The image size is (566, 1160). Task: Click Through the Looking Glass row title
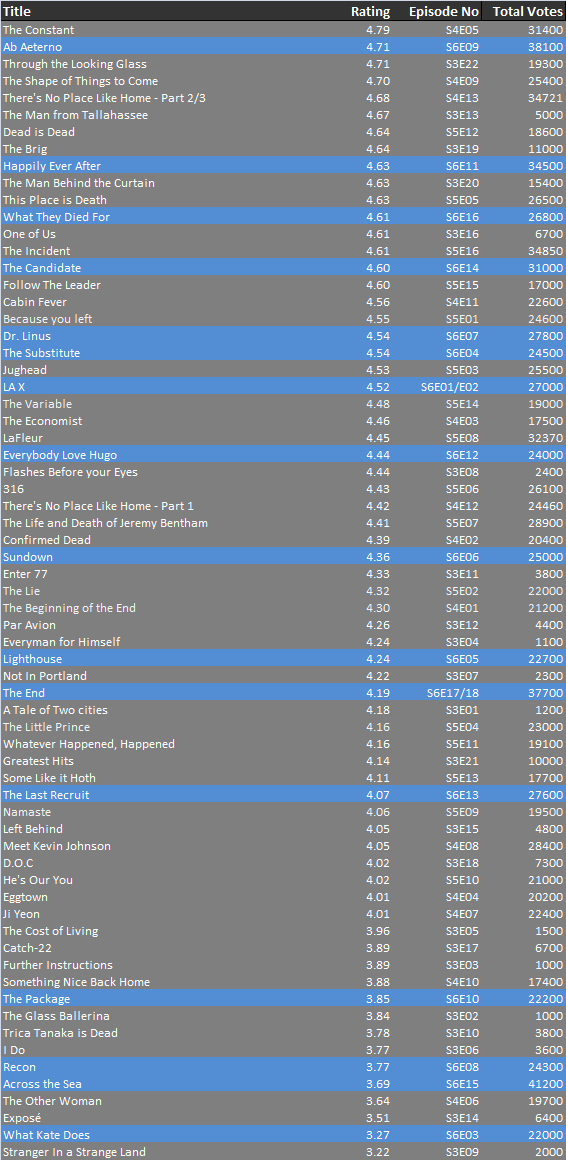tap(75, 64)
